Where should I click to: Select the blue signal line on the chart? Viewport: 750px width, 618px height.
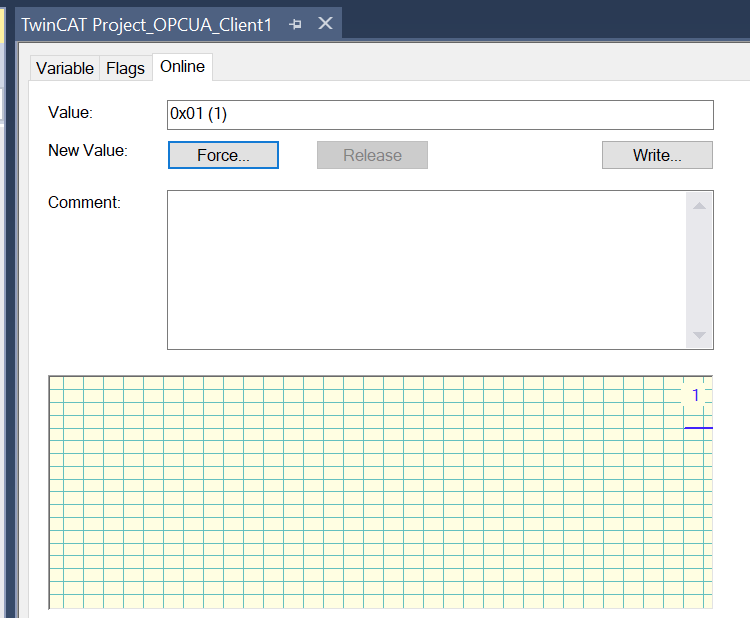698,428
